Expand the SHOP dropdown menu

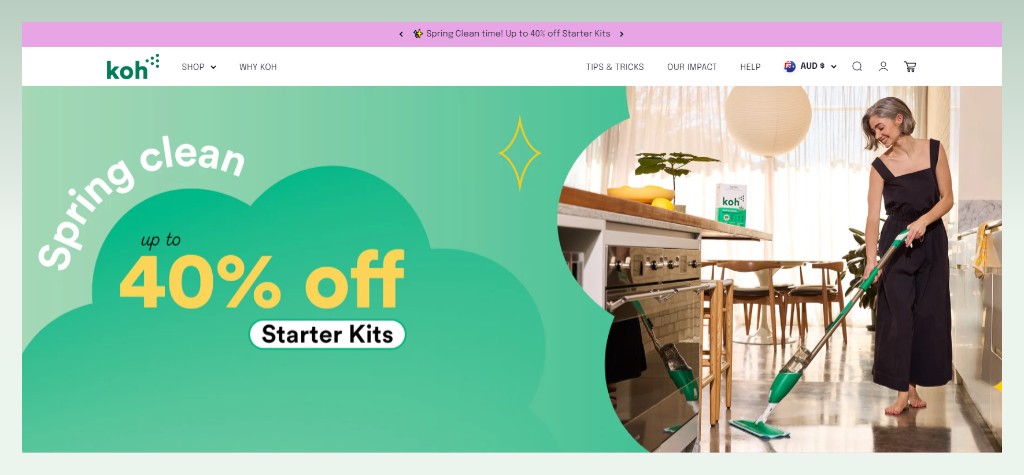pos(199,67)
